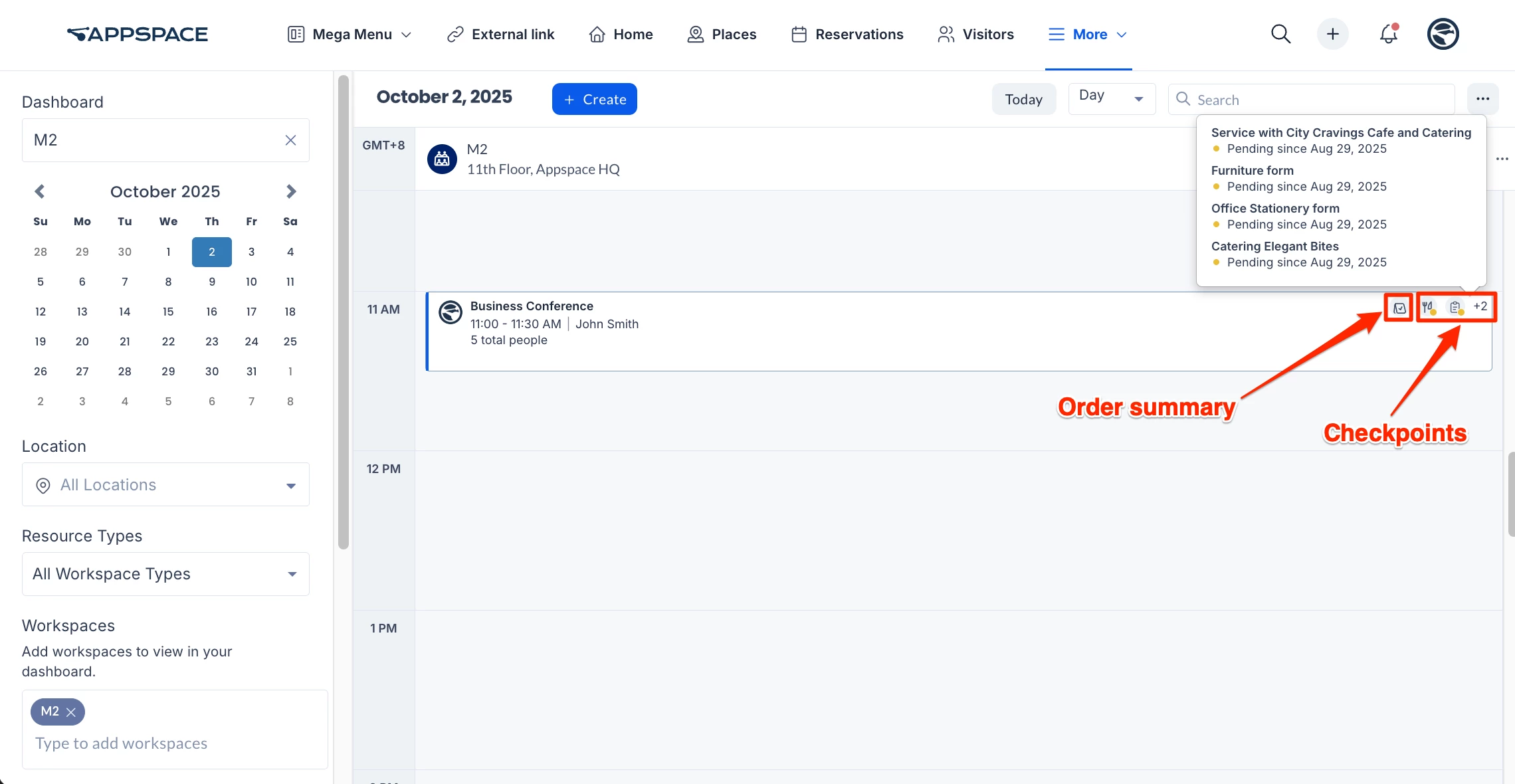Go to the Reservations nav item
This screenshot has width=1515, height=784.
(x=847, y=35)
